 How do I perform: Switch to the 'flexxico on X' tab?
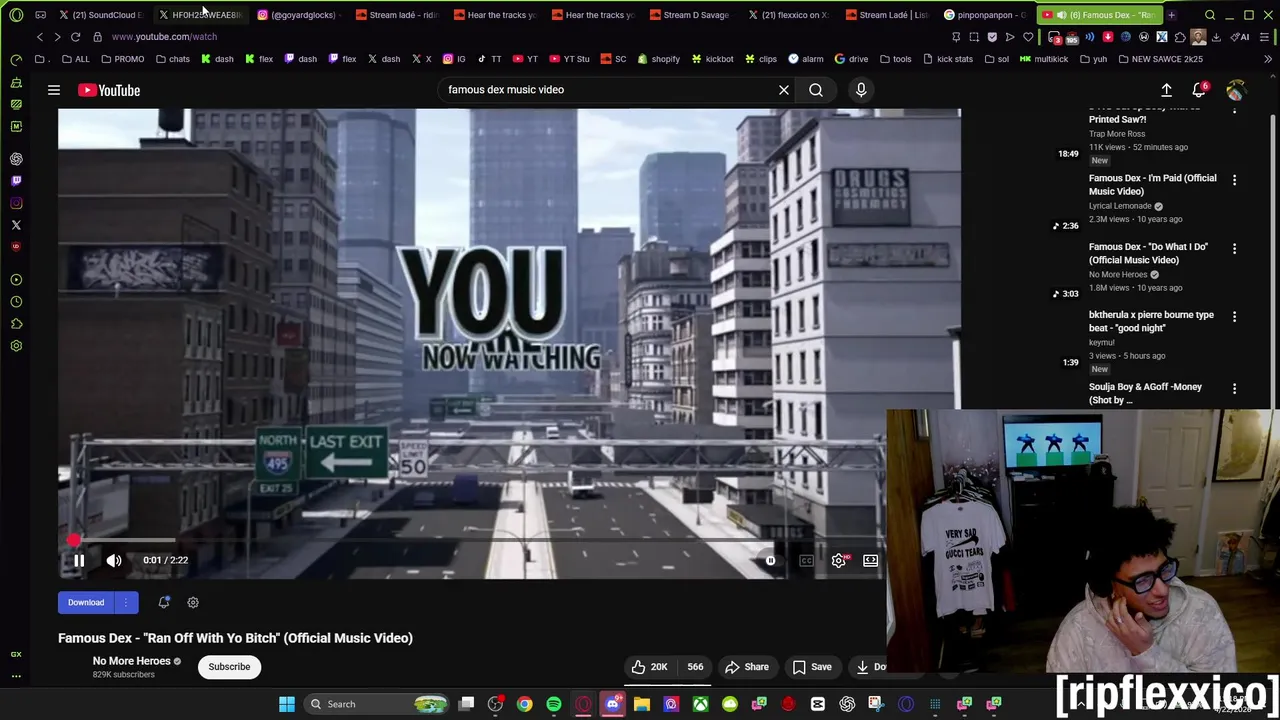pyautogui.click(x=789, y=15)
